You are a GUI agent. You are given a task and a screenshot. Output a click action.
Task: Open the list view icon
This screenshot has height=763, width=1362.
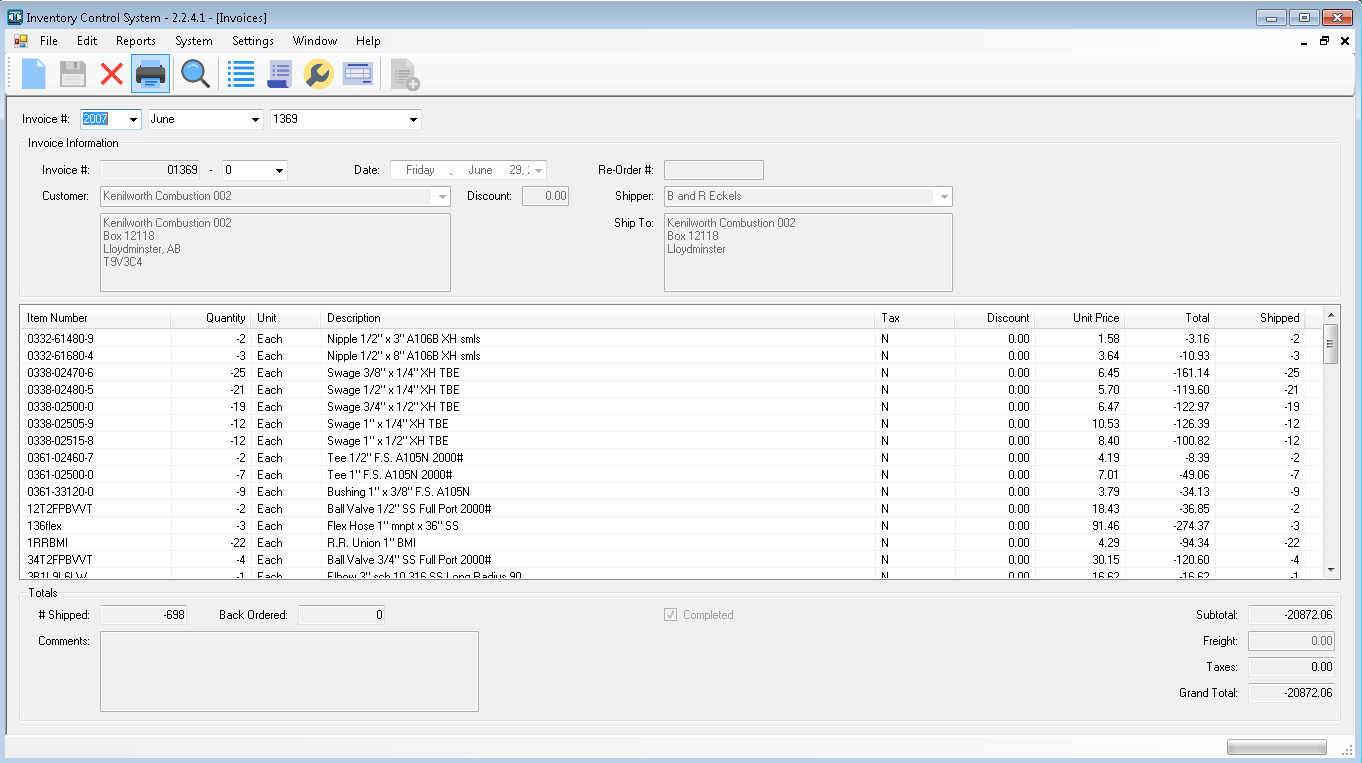[240, 73]
